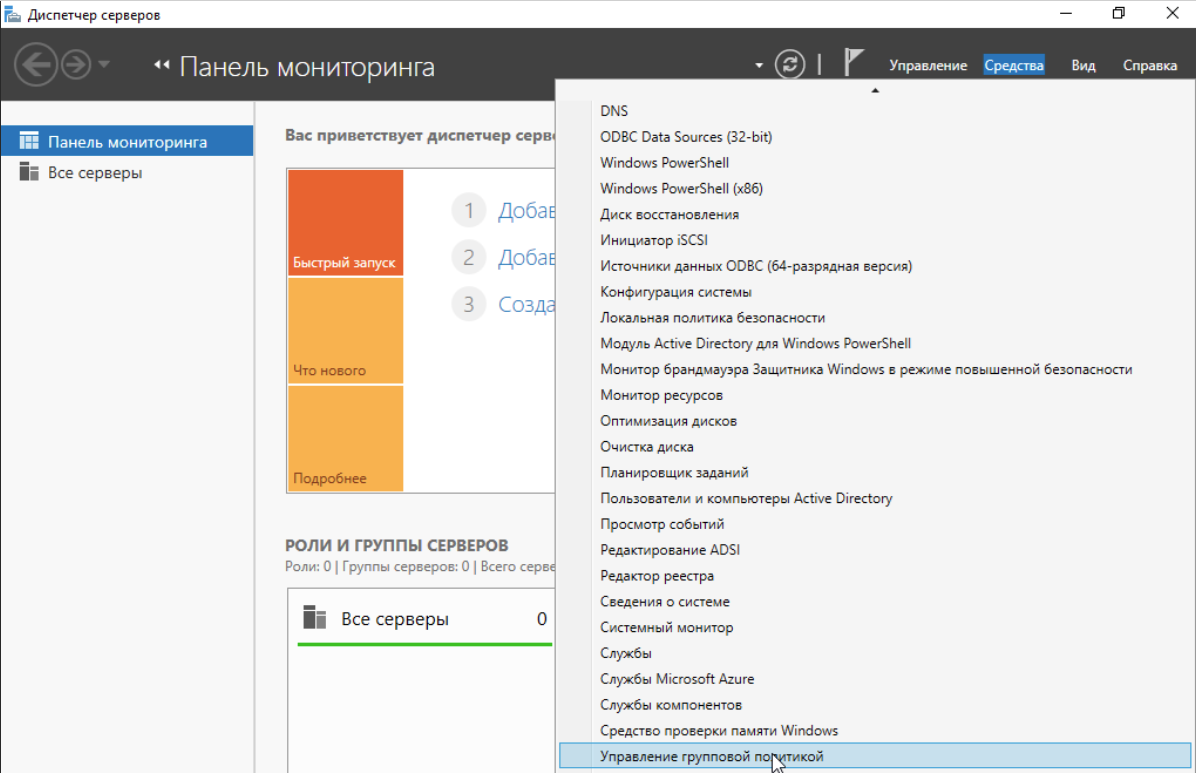Viewport: 1196px width, 773px height.
Task: Minimize the Диспетчер серверов window
Action: 1066,14
